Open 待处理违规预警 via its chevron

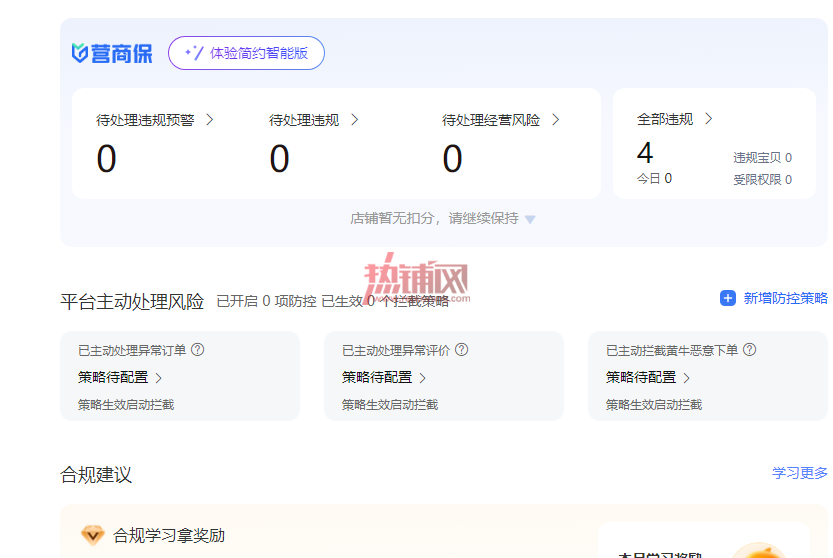pyautogui.click(x=210, y=120)
